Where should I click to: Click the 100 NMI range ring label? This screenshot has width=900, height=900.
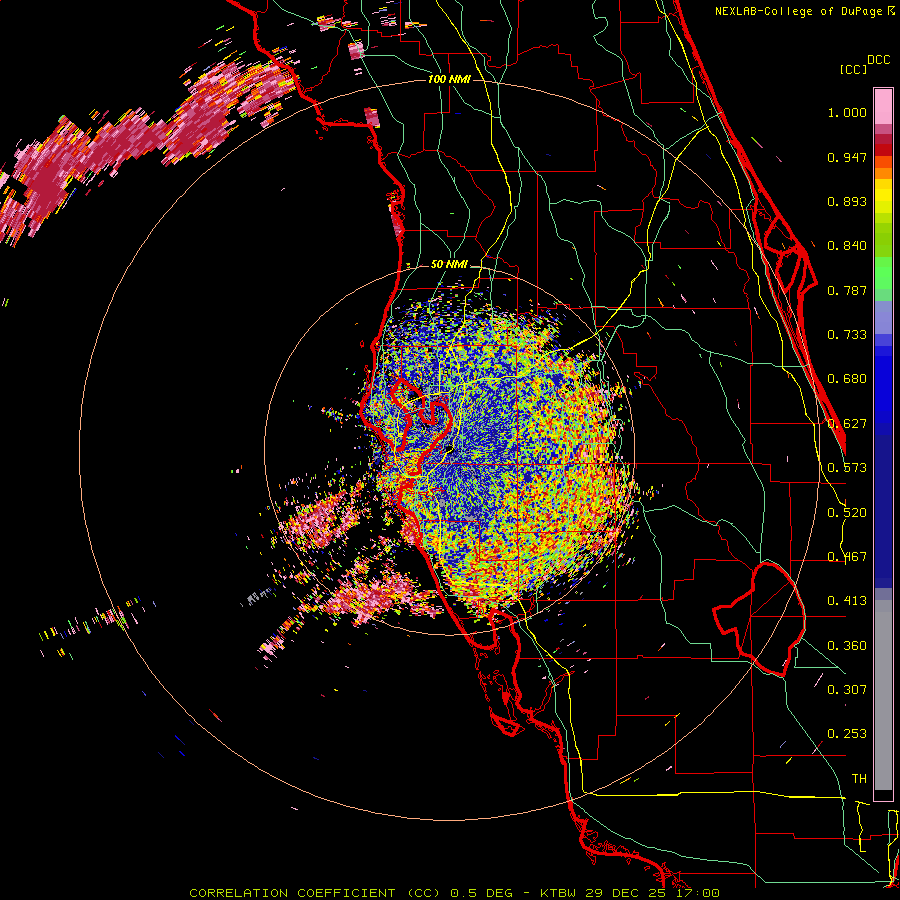(449, 79)
